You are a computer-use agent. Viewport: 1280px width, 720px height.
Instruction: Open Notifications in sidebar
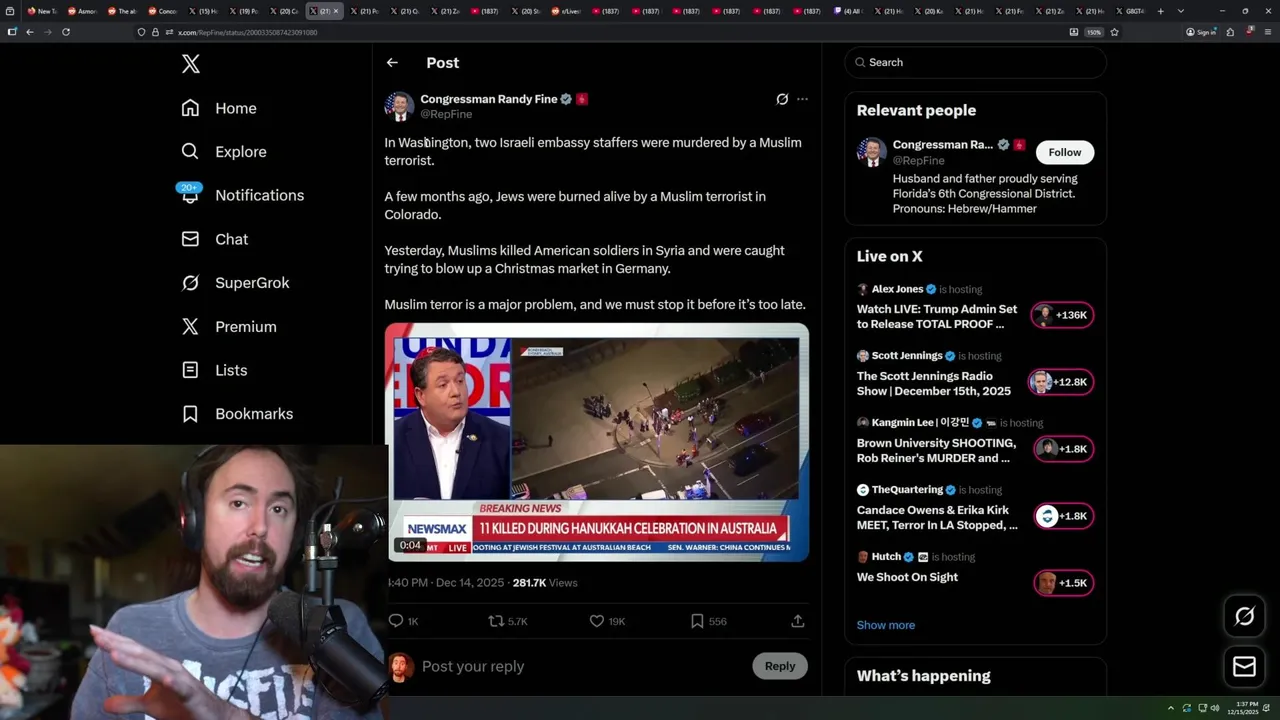pyautogui.click(x=242, y=195)
